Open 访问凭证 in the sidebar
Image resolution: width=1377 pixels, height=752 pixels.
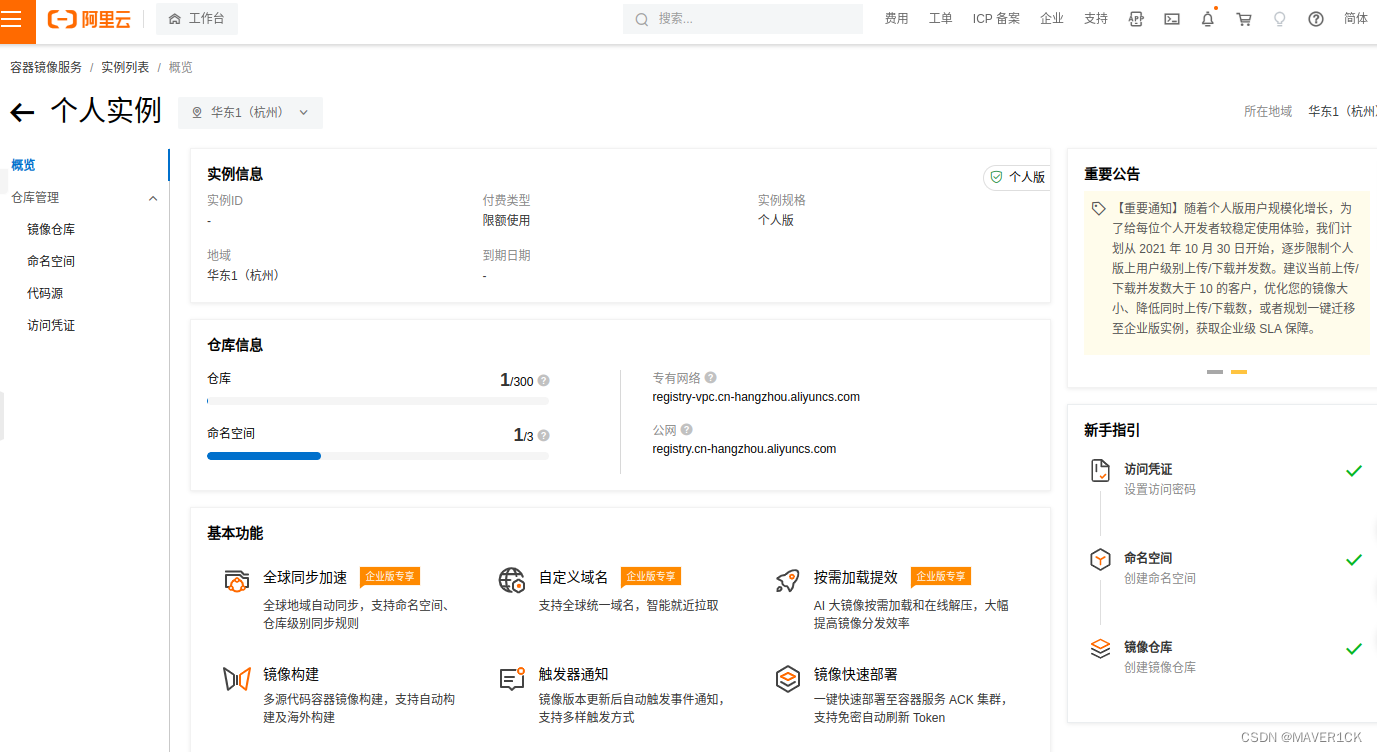coord(51,325)
